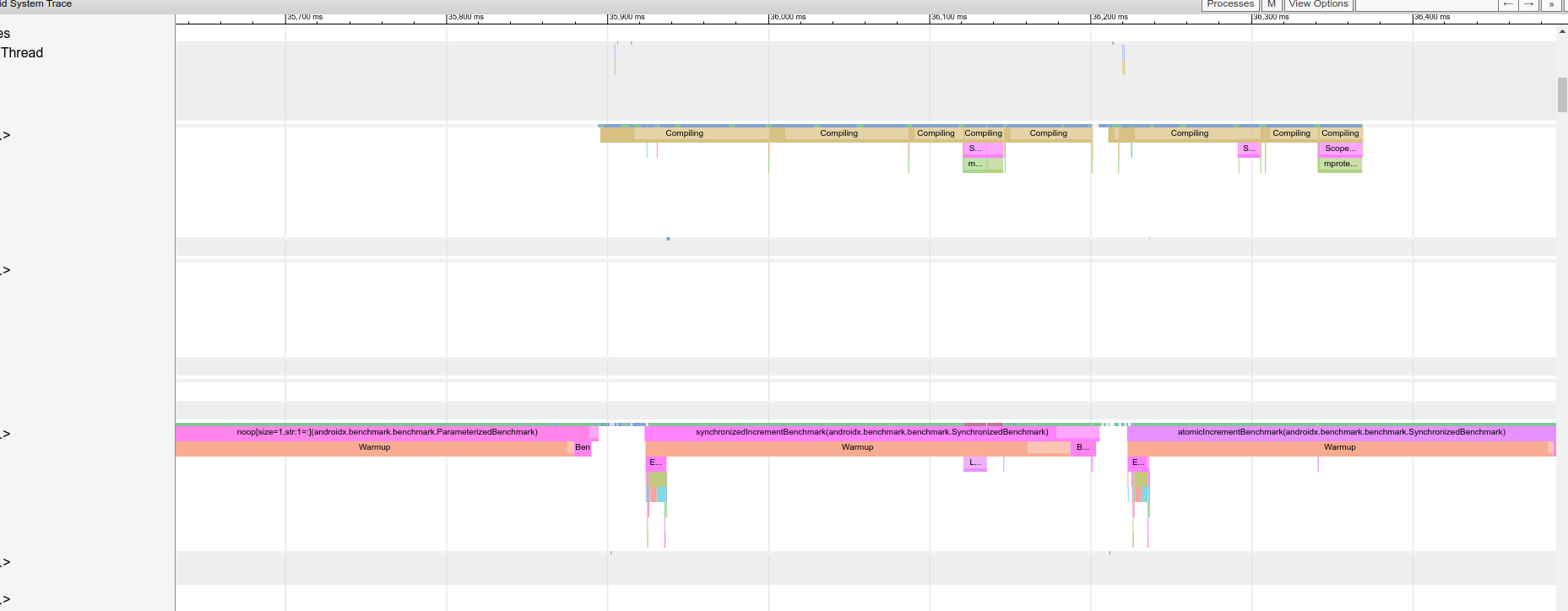Click the left arrow navigation button
Image resolution: width=1568 pixels, height=611 pixels.
pyautogui.click(x=1508, y=4)
